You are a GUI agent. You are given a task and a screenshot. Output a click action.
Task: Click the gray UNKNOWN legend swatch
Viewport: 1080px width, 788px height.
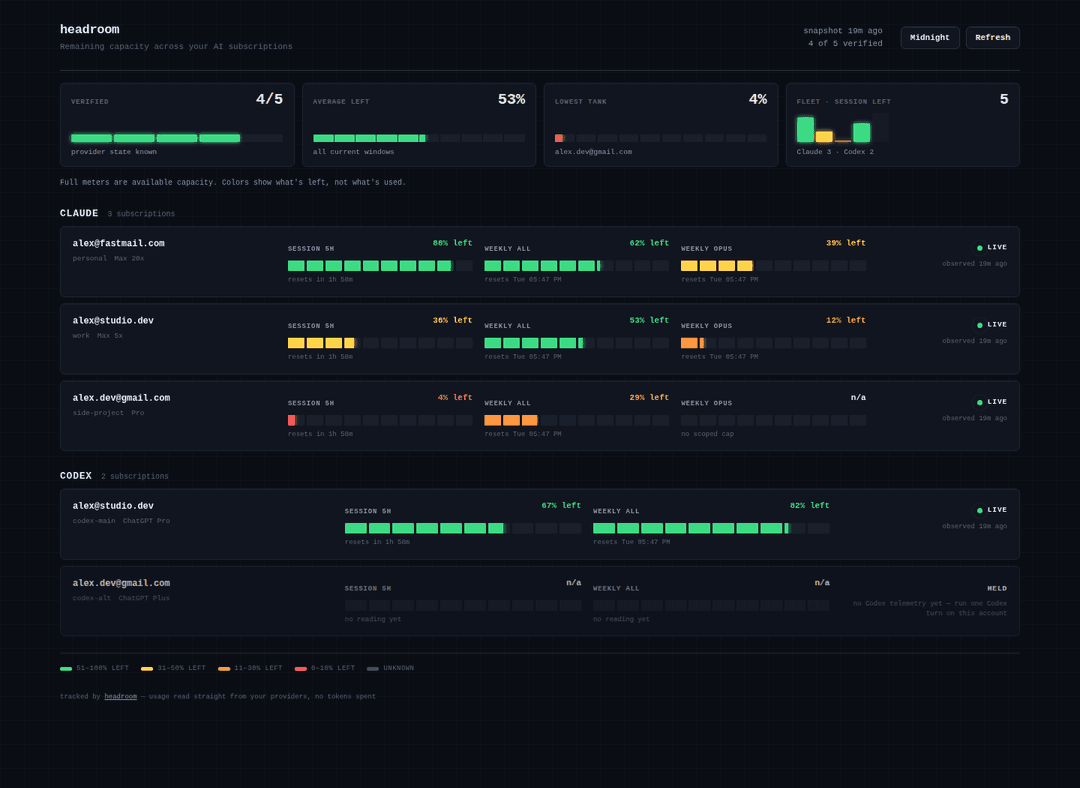point(373,669)
